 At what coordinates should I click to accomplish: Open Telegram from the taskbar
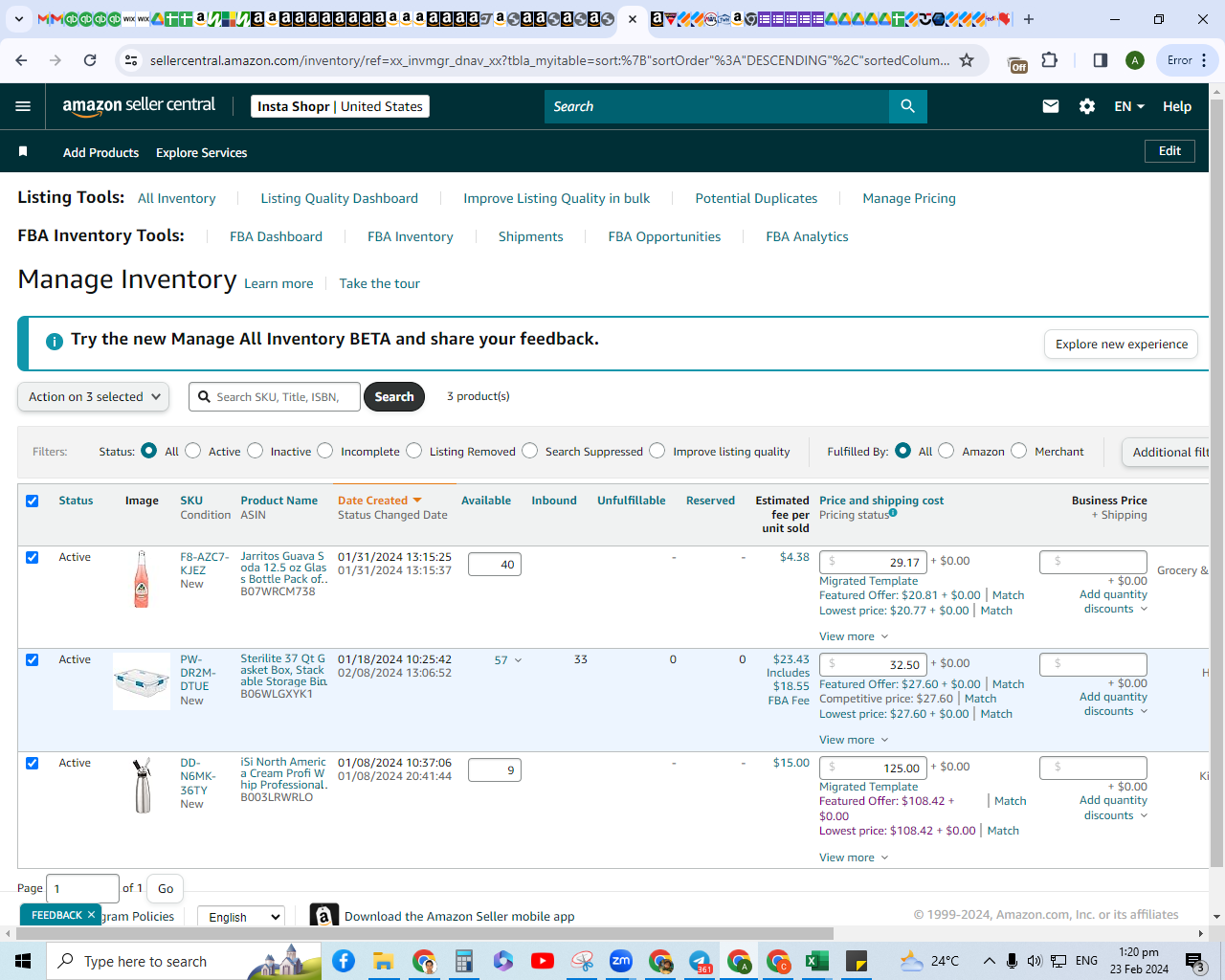[x=700, y=961]
